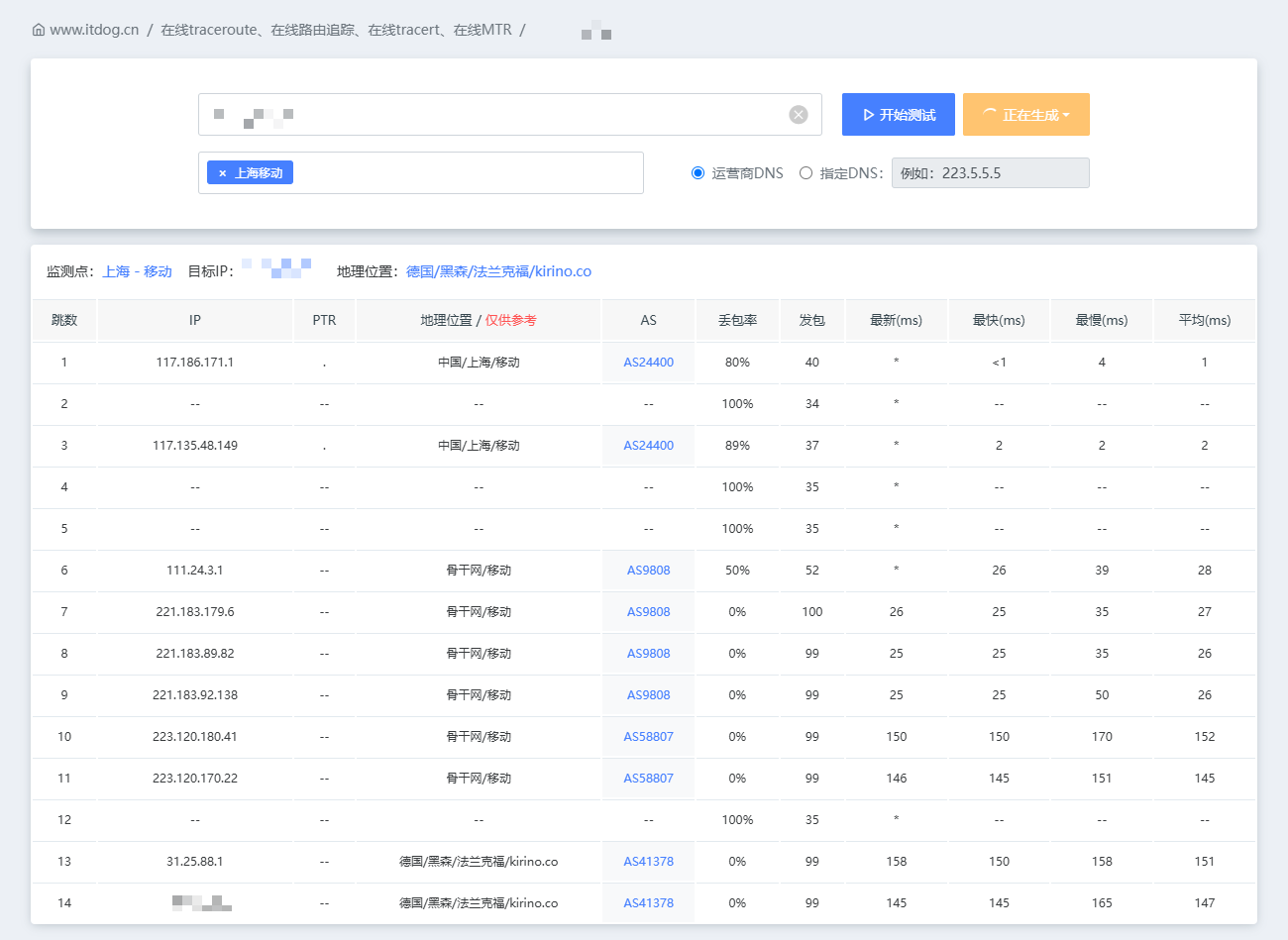Click the 最慢(ms) column header
The image size is (1288, 940).
tap(1103, 321)
